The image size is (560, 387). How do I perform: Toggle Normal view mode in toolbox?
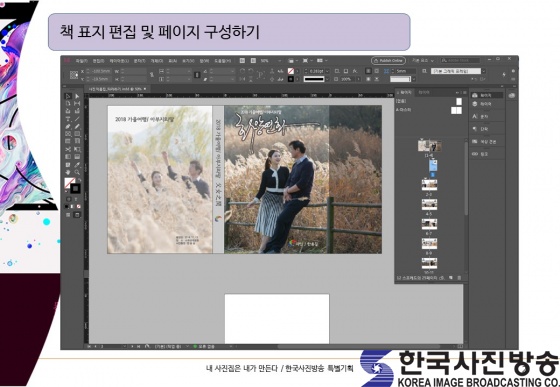coord(68,215)
